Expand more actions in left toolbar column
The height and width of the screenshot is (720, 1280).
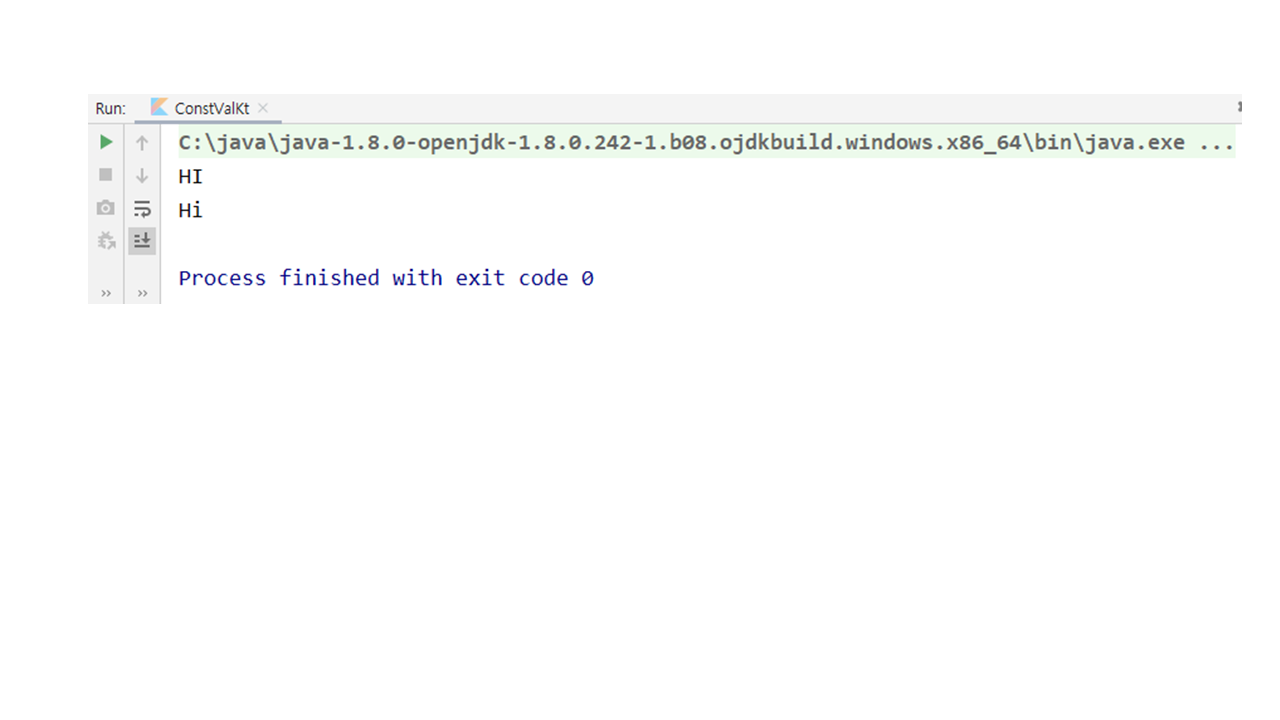point(106,293)
